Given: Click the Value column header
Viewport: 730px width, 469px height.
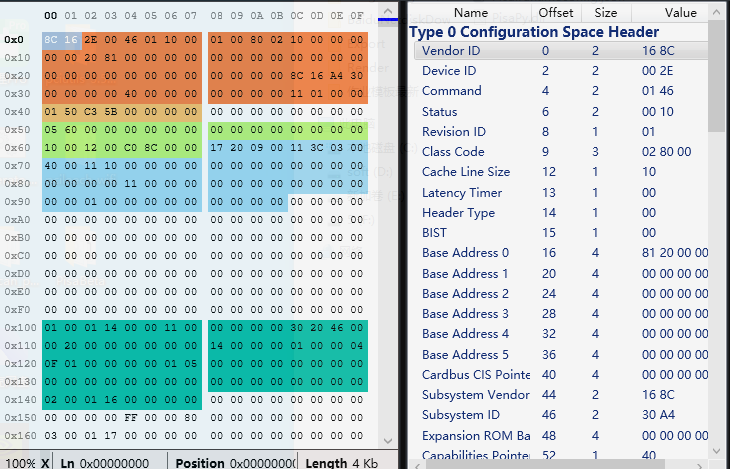Looking at the screenshot, I should click(x=680, y=13).
